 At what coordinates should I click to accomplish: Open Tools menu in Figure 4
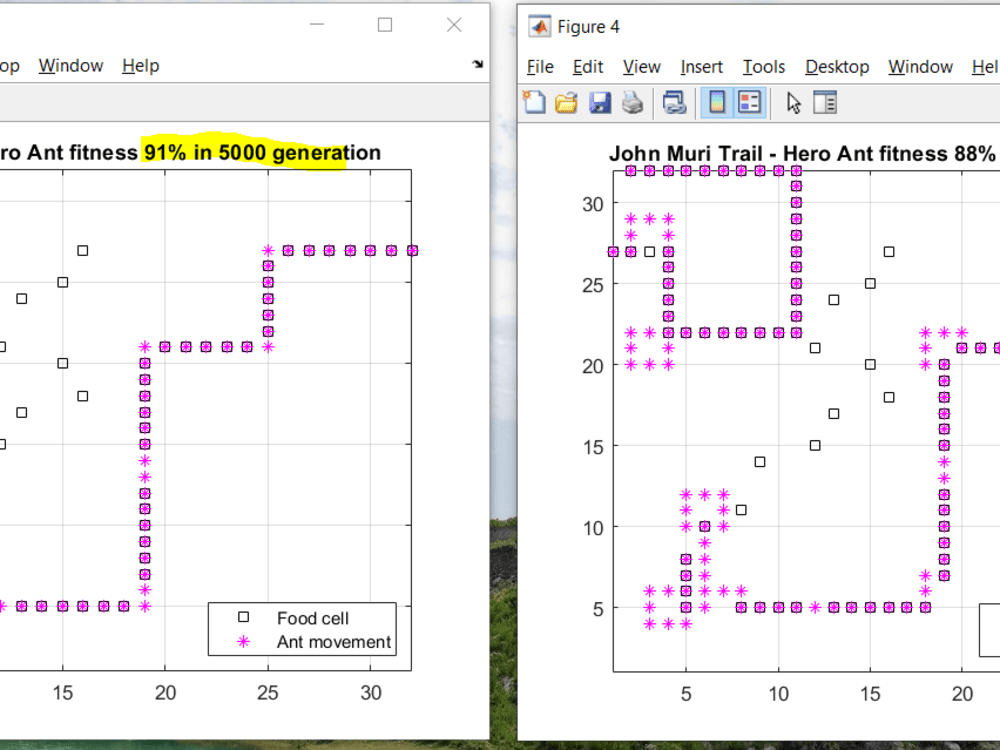click(x=763, y=66)
